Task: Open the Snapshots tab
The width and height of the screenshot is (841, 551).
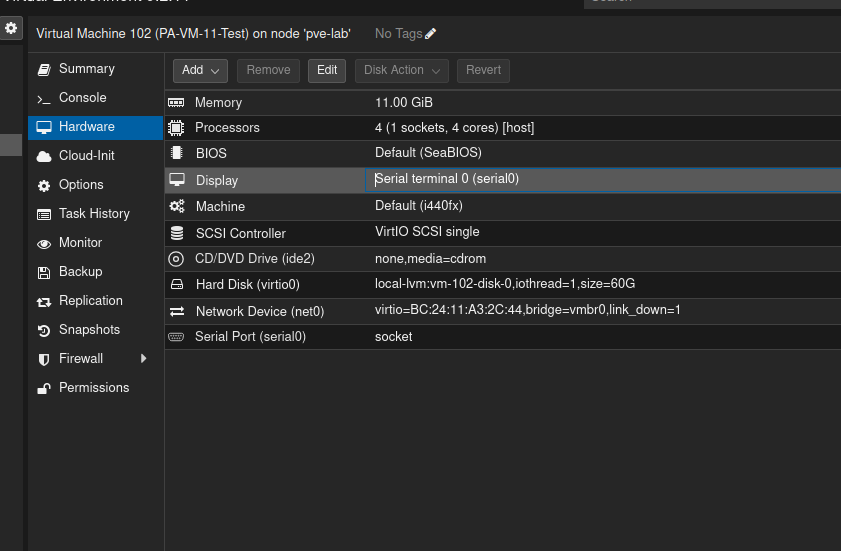Action: pyautogui.click(x=95, y=329)
